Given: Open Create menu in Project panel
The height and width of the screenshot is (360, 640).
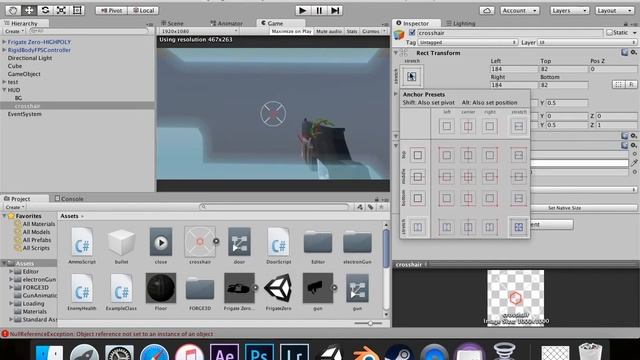Looking at the screenshot, I should [x=13, y=207].
